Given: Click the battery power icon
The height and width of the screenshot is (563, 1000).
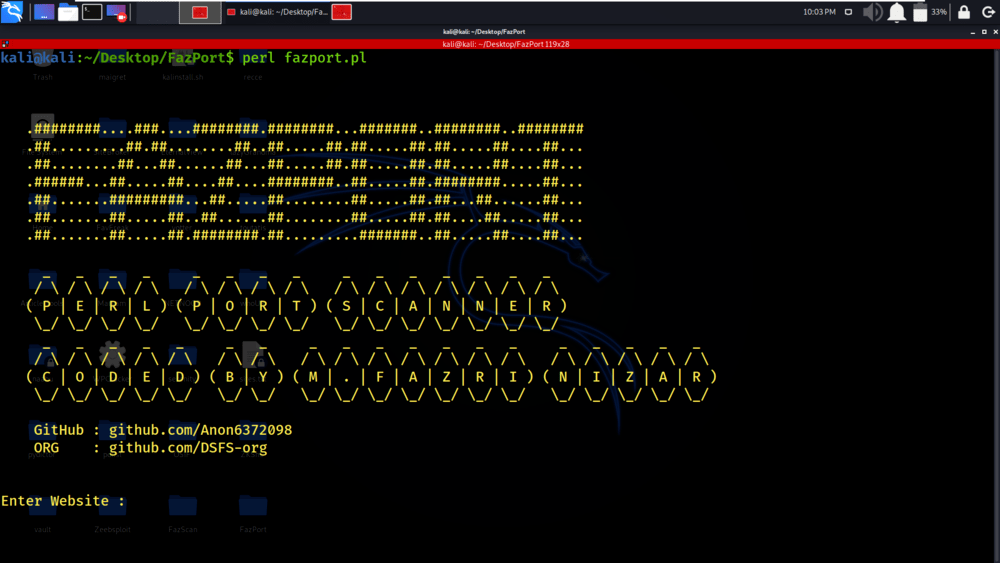Looking at the screenshot, I should tap(920, 12).
